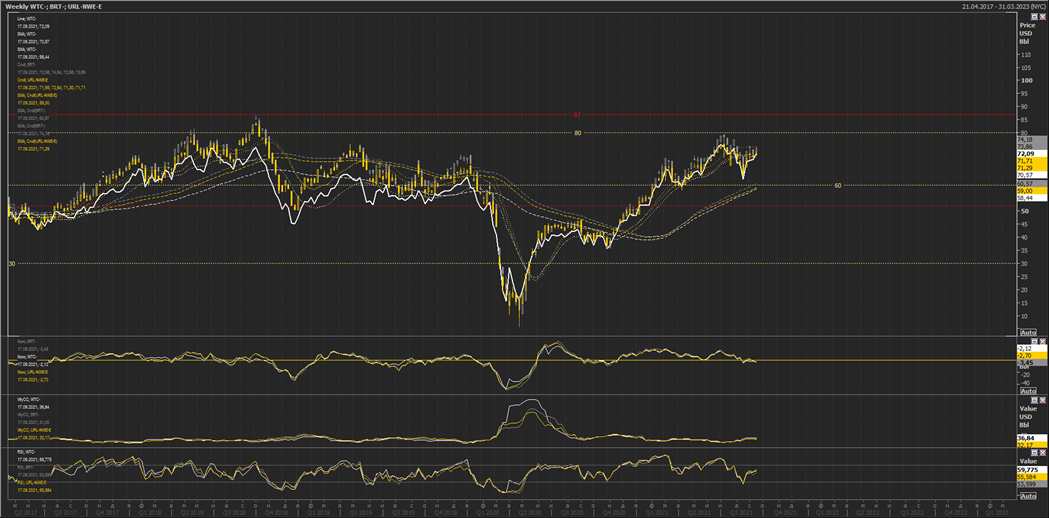
Task: Click the legend value '17.09.2021; 58,44'
Action: pos(33,57)
